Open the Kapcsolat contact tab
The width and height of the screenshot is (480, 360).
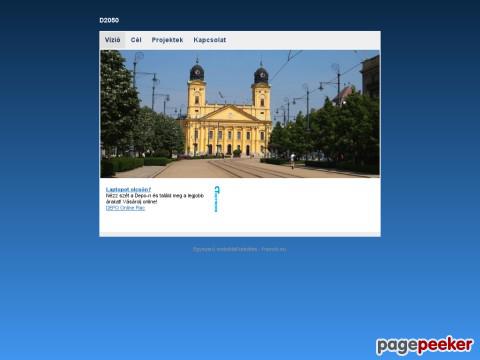pyautogui.click(x=210, y=40)
